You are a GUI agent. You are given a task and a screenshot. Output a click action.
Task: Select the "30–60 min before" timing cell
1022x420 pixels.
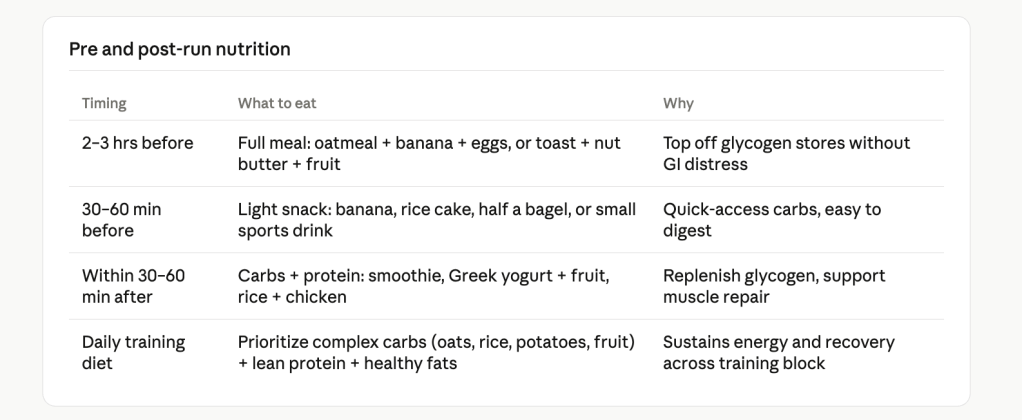[x=121, y=220]
